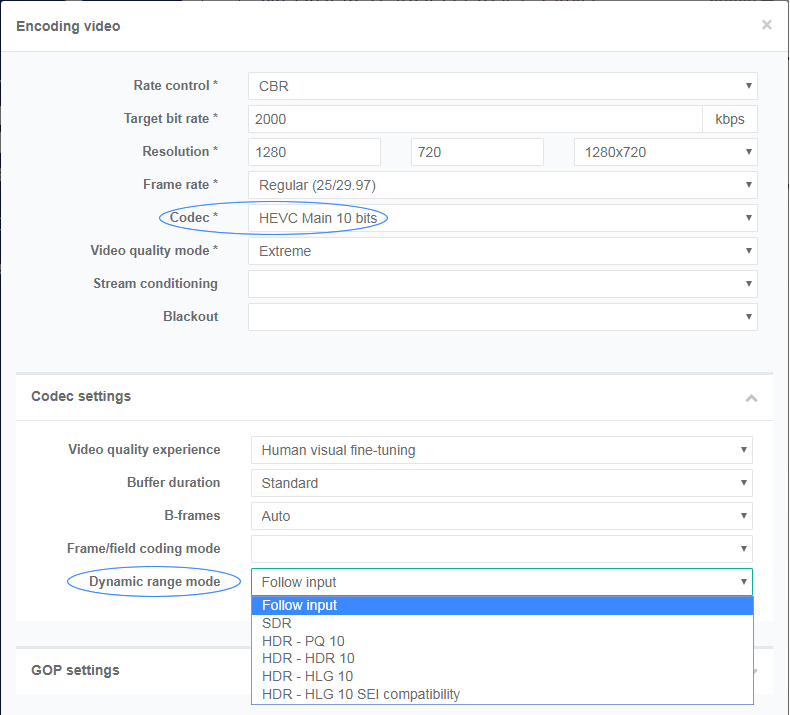
Task: Open the B-frames dropdown
Action: tap(501, 516)
